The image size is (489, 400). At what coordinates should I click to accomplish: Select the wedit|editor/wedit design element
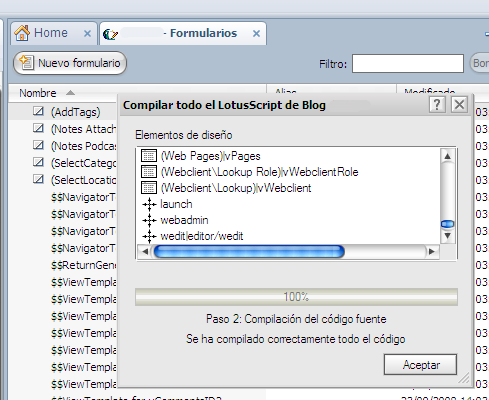[x=202, y=236]
